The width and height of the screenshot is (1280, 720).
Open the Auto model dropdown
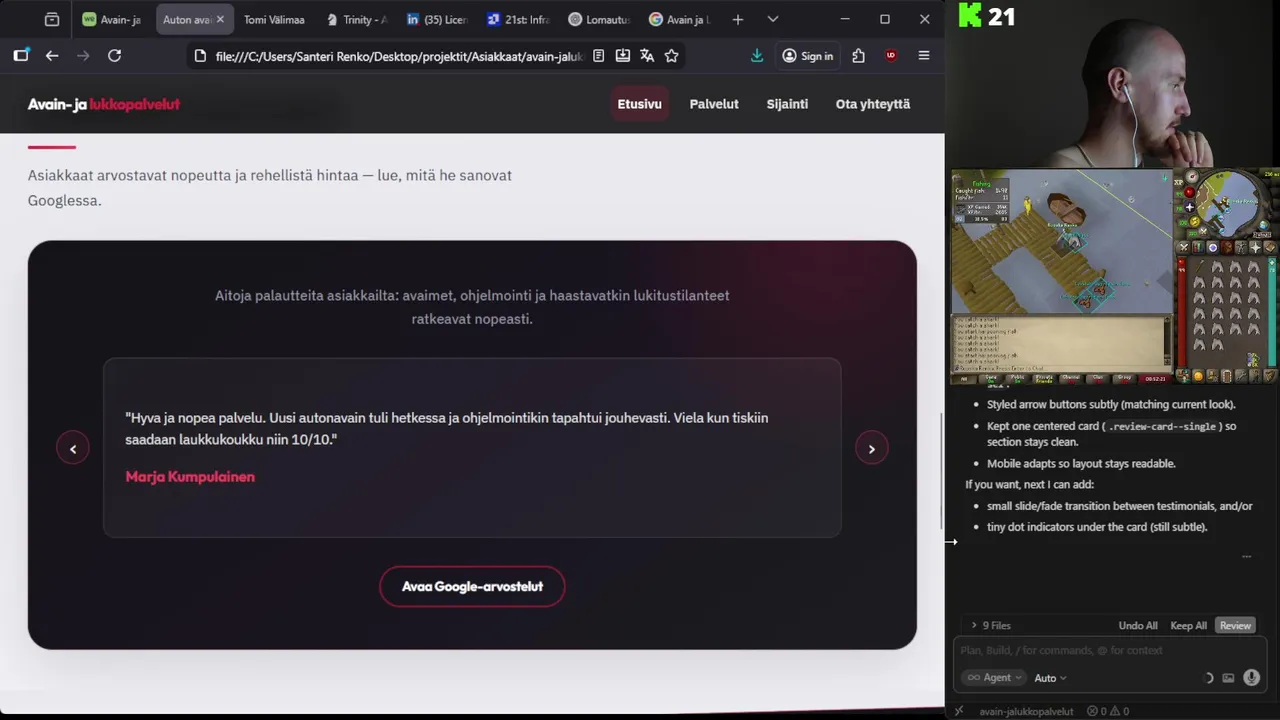(1050, 678)
